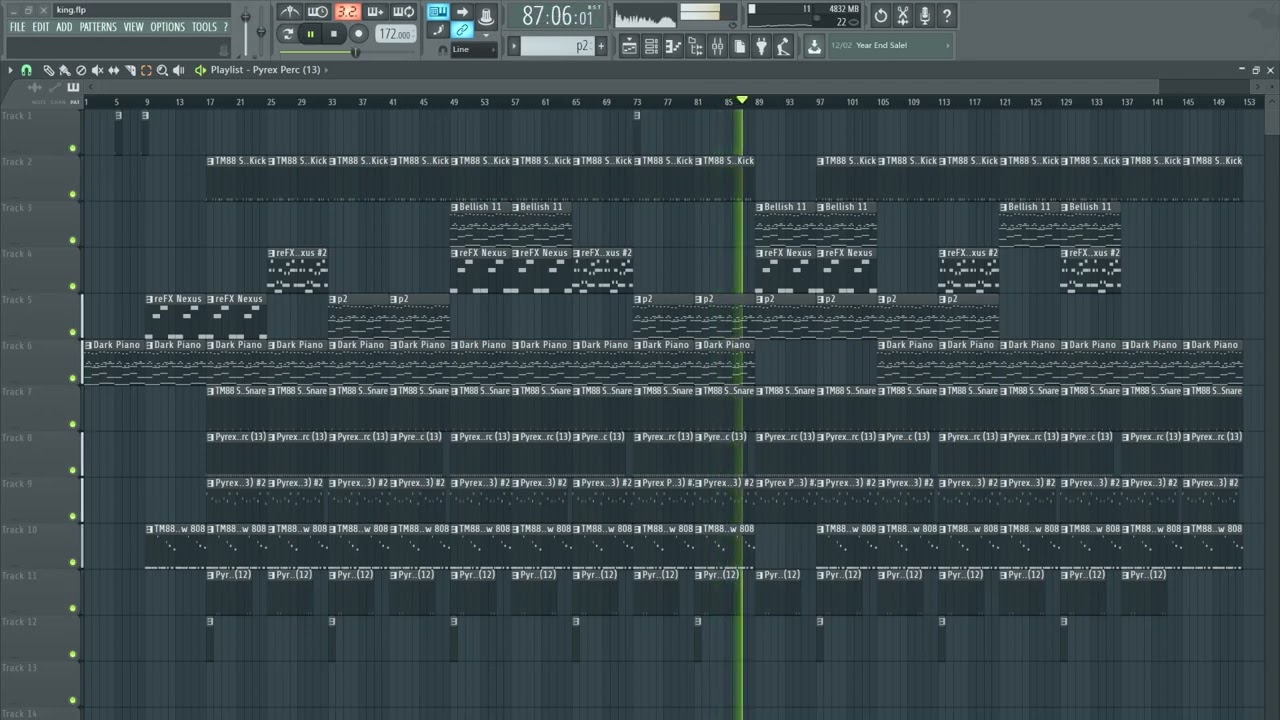The width and height of the screenshot is (1280, 720).
Task: Open the Playlist options menu arrow
Action: coord(10,70)
